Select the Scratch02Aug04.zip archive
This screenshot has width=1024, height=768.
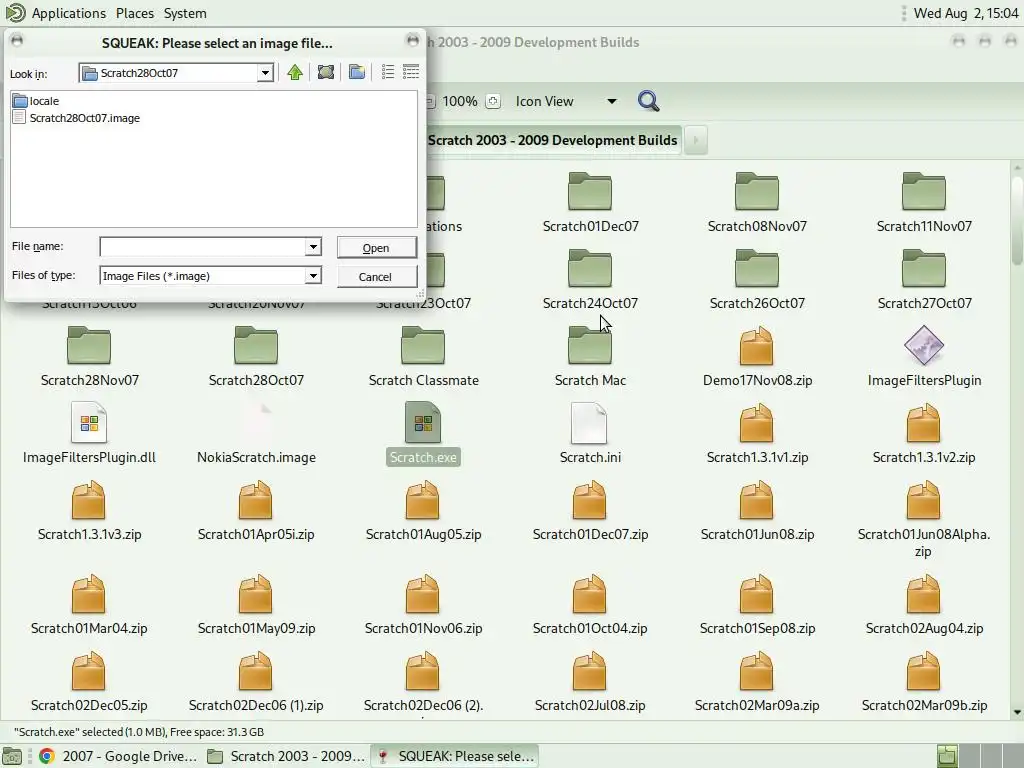[x=923, y=605]
